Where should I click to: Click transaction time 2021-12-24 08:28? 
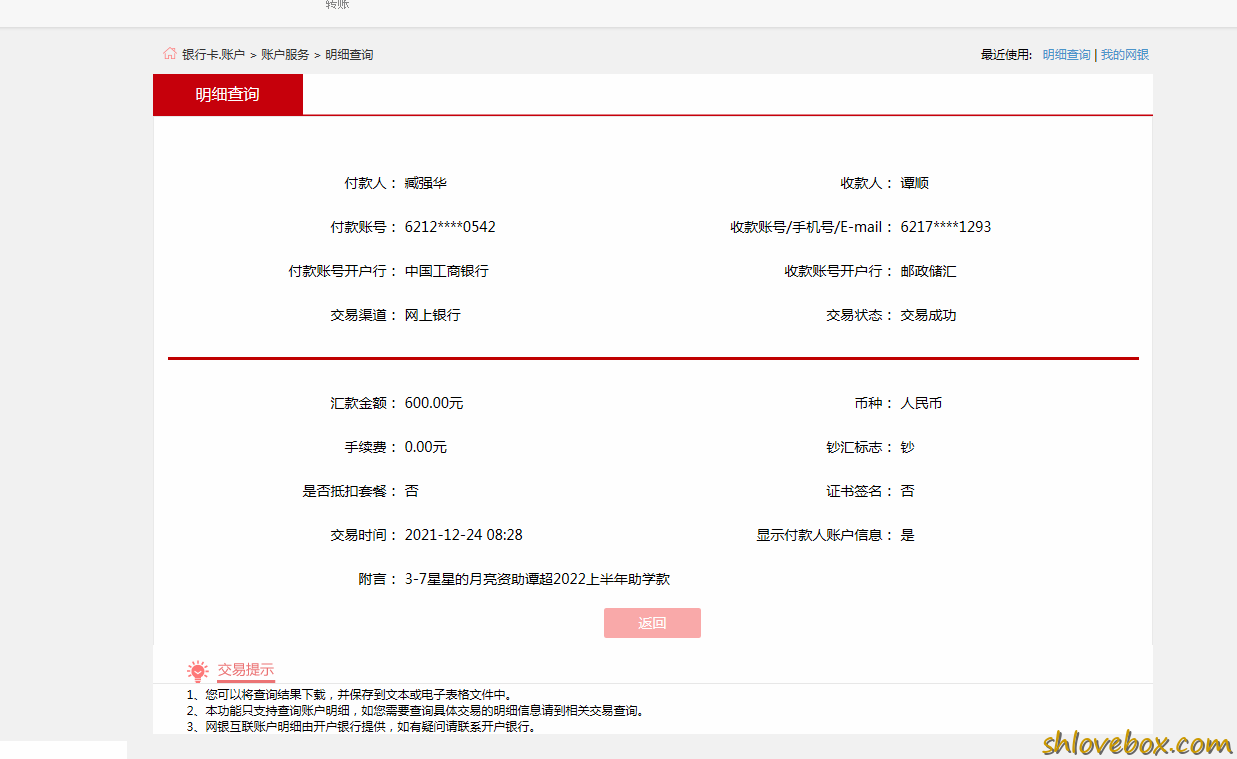click(464, 535)
